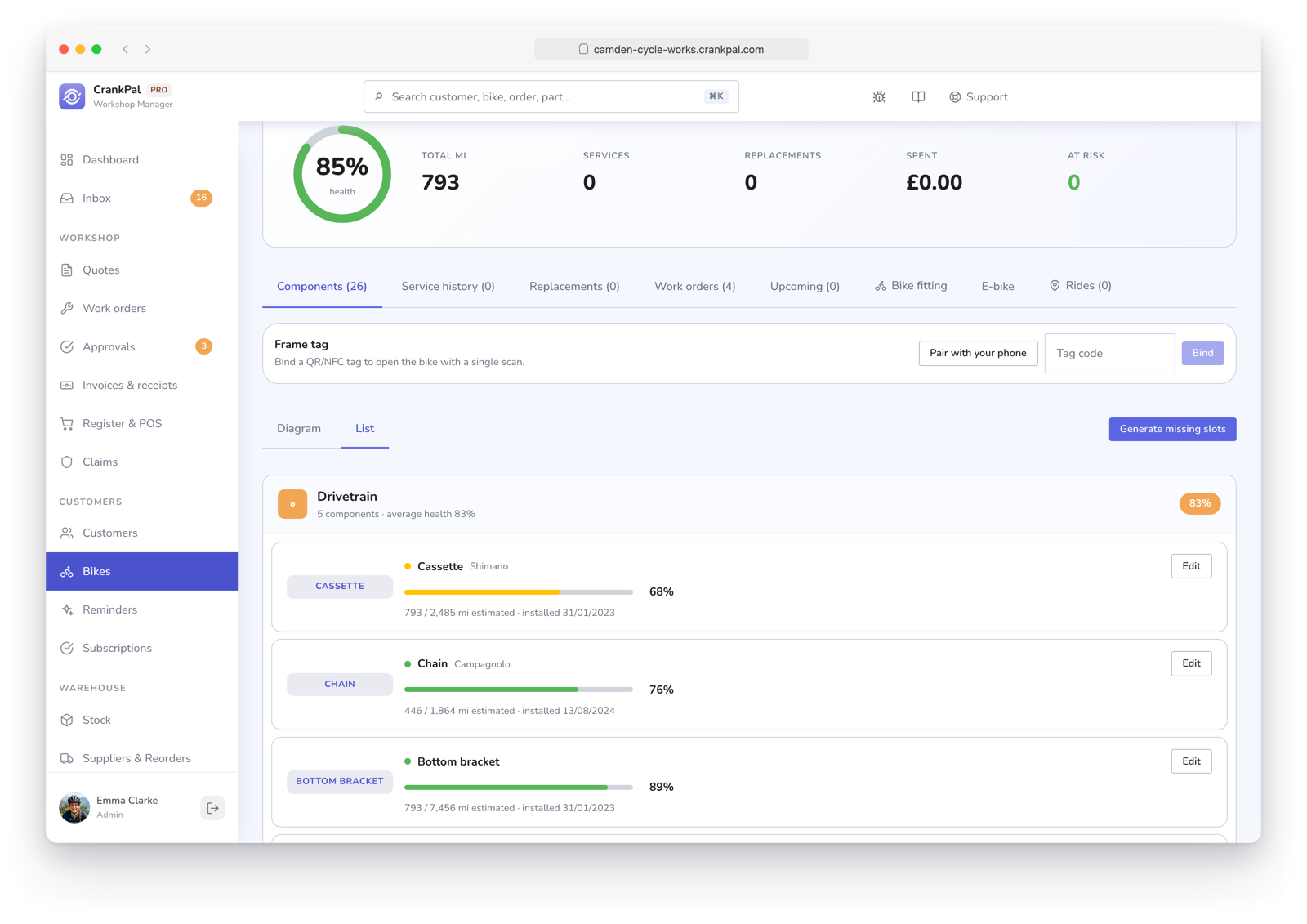Viewport: 1307px width, 924px height.
Task: Click Bottom bracket 89% health bar
Action: tap(519, 787)
